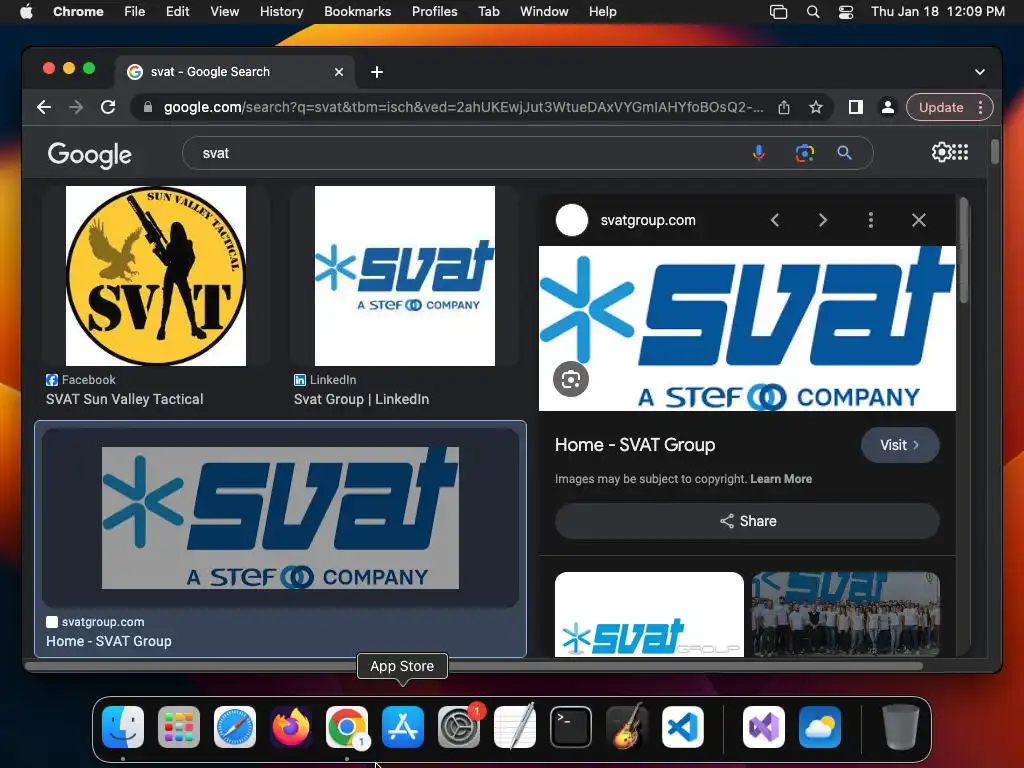This screenshot has height=768, width=1024.
Task: Open the Tab menu
Action: [x=488, y=11]
